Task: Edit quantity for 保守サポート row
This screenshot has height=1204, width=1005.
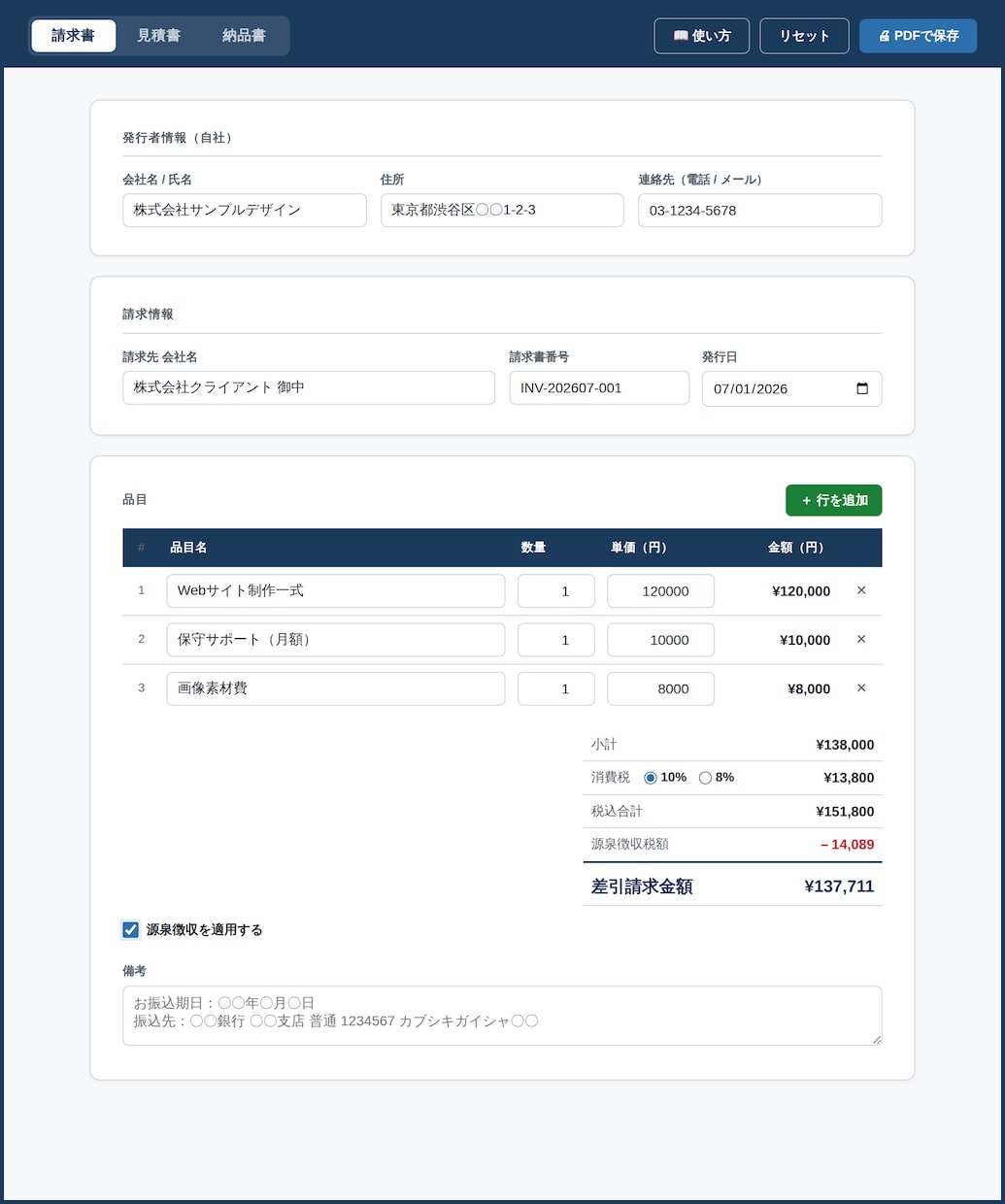Action: (x=556, y=639)
